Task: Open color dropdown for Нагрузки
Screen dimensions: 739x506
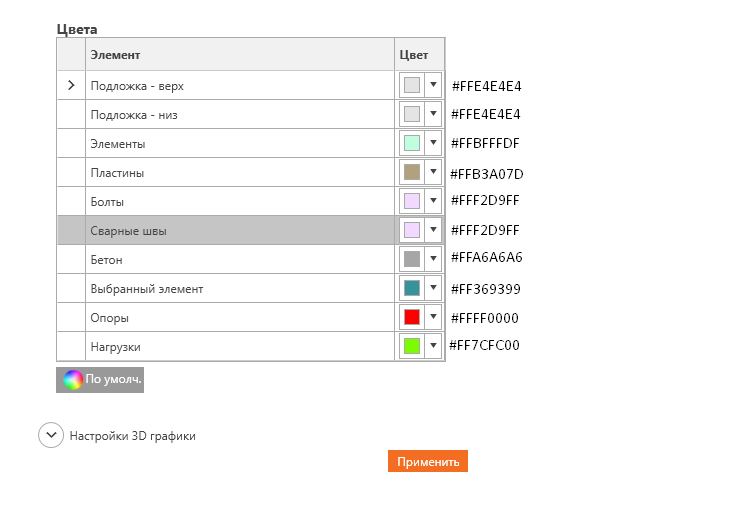Action: [433, 347]
